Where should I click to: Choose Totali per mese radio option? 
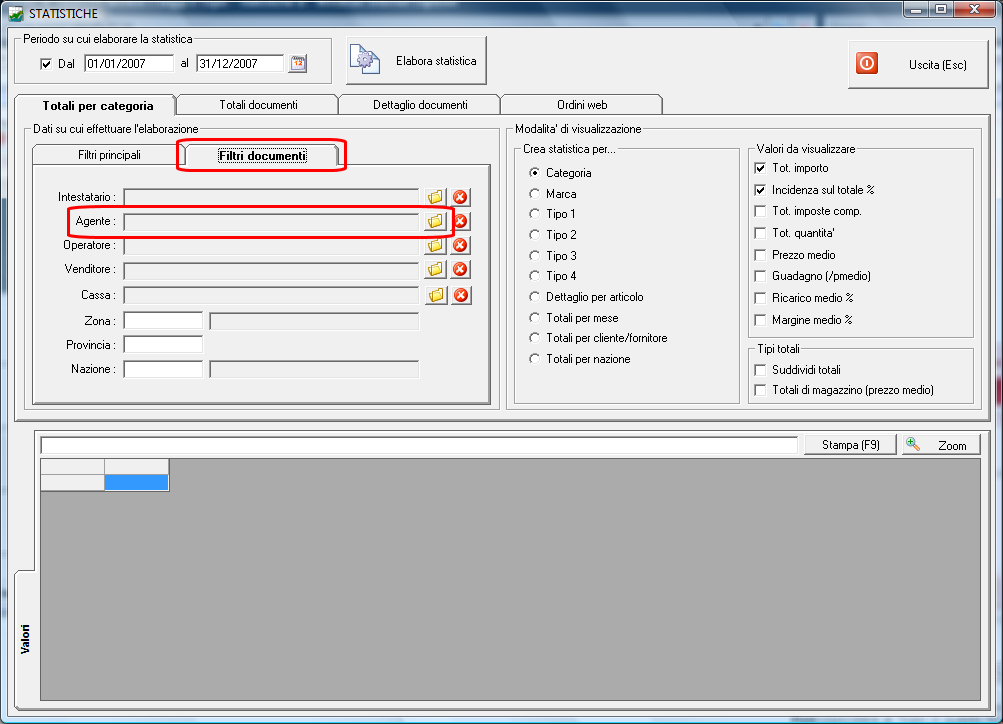[534, 318]
